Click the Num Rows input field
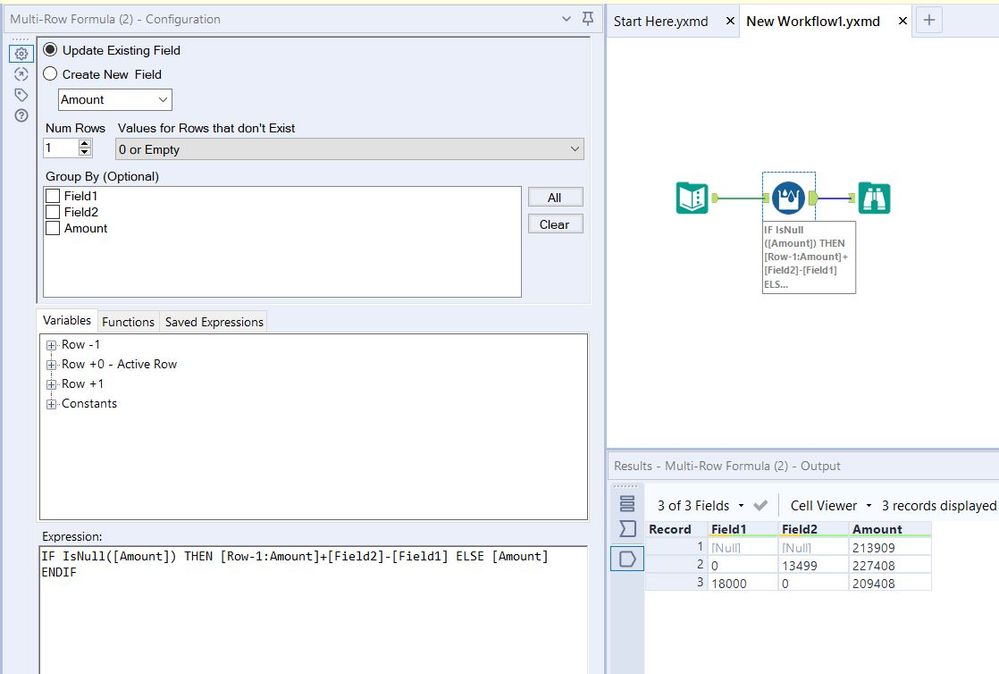The width and height of the screenshot is (999, 674). (61, 148)
